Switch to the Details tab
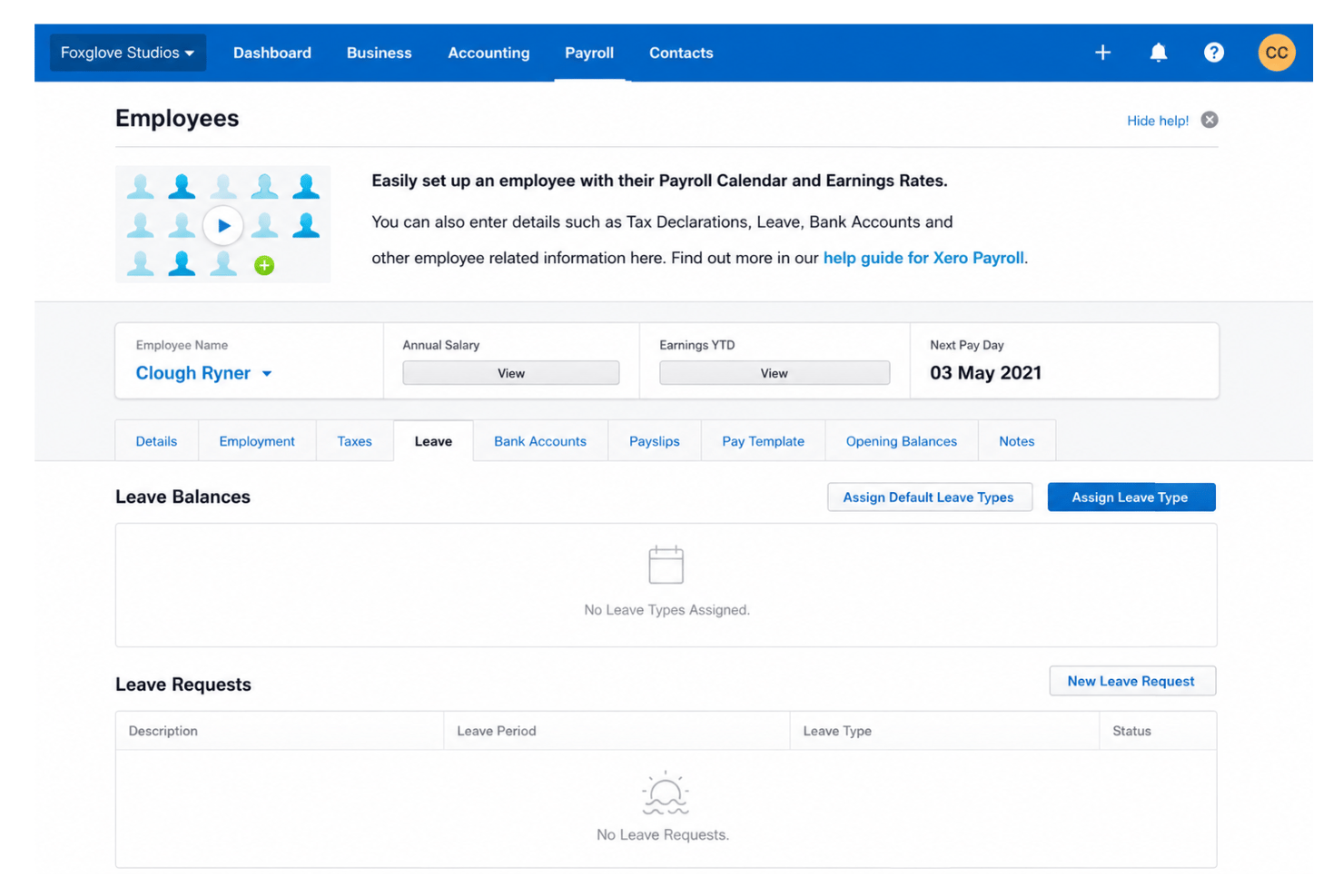This screenshot has height=896, width=1344. (x=156, y=441)
